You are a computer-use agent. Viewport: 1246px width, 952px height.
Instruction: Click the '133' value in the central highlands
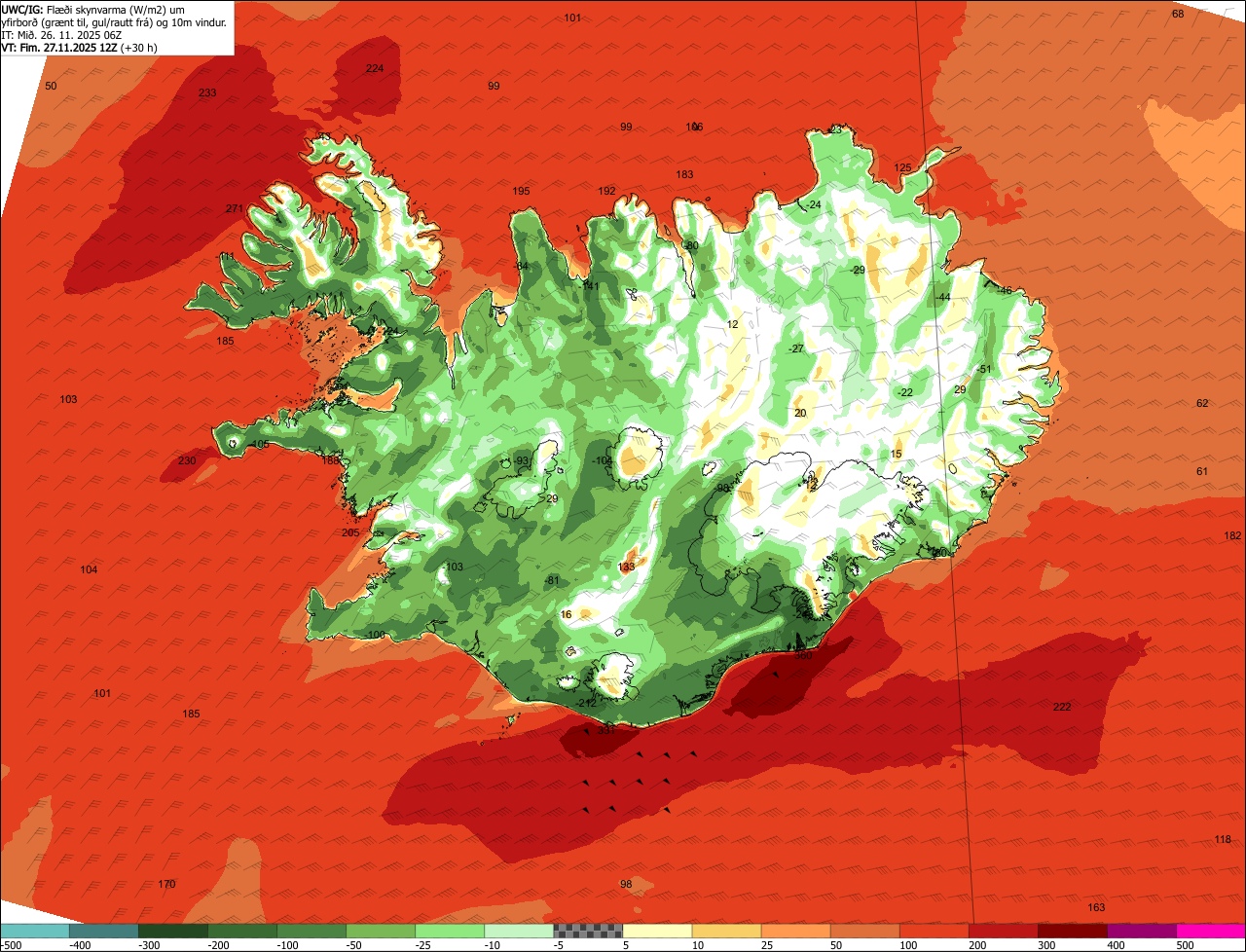click(627, 567)
